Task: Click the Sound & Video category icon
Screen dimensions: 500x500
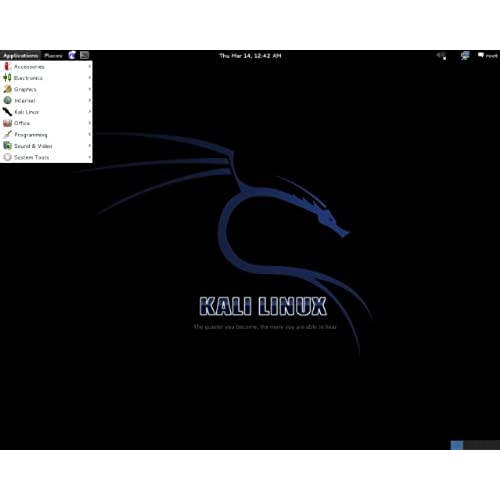Action: 7,146
